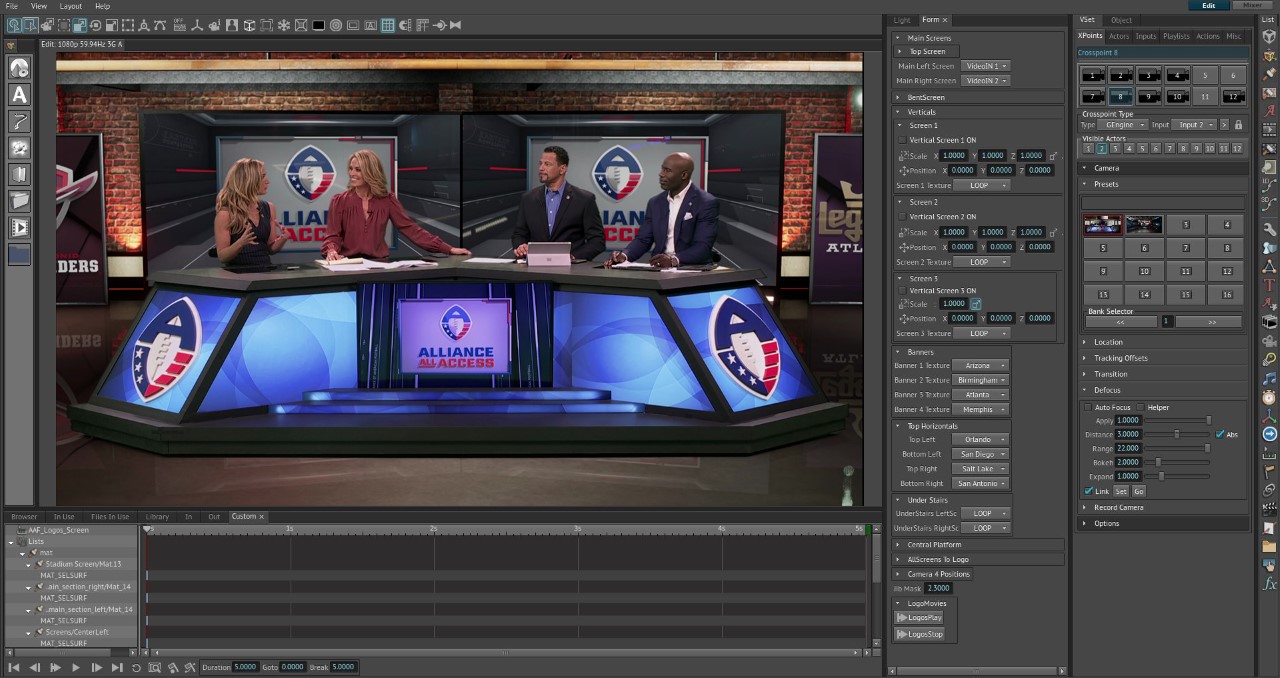Screen dimensions: 1280x678
Task: Click the play list icon in left sidebar
Action: point(19,228)
